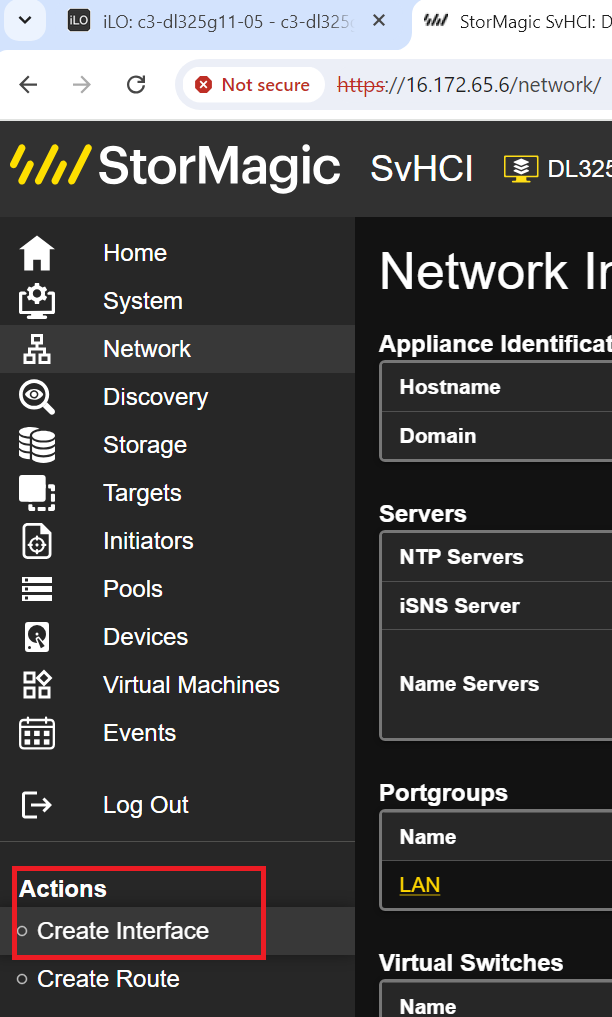The image size is (612, 1017).
Task: Click the Name Servers row label
Action: pyautogui.click(x=469, y=684)
